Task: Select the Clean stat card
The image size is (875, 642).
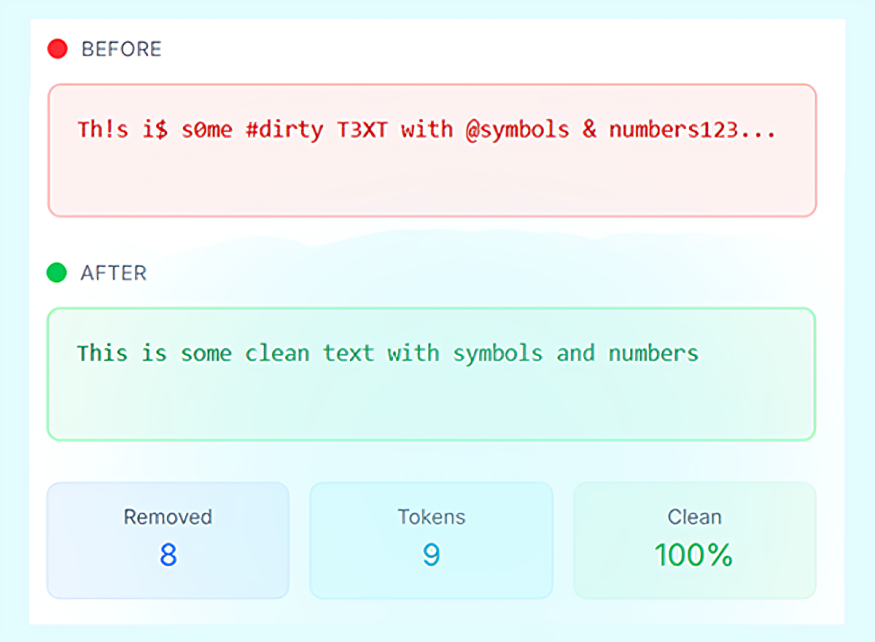Action: click(694, 540)
